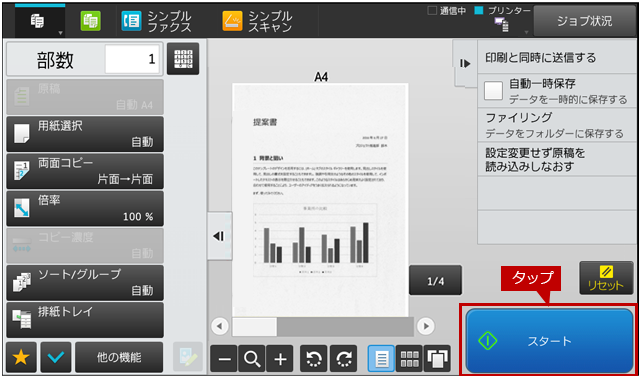Enable 自動一時保存 checkbox
Screen dimensions: 640x376
(493, 91)
